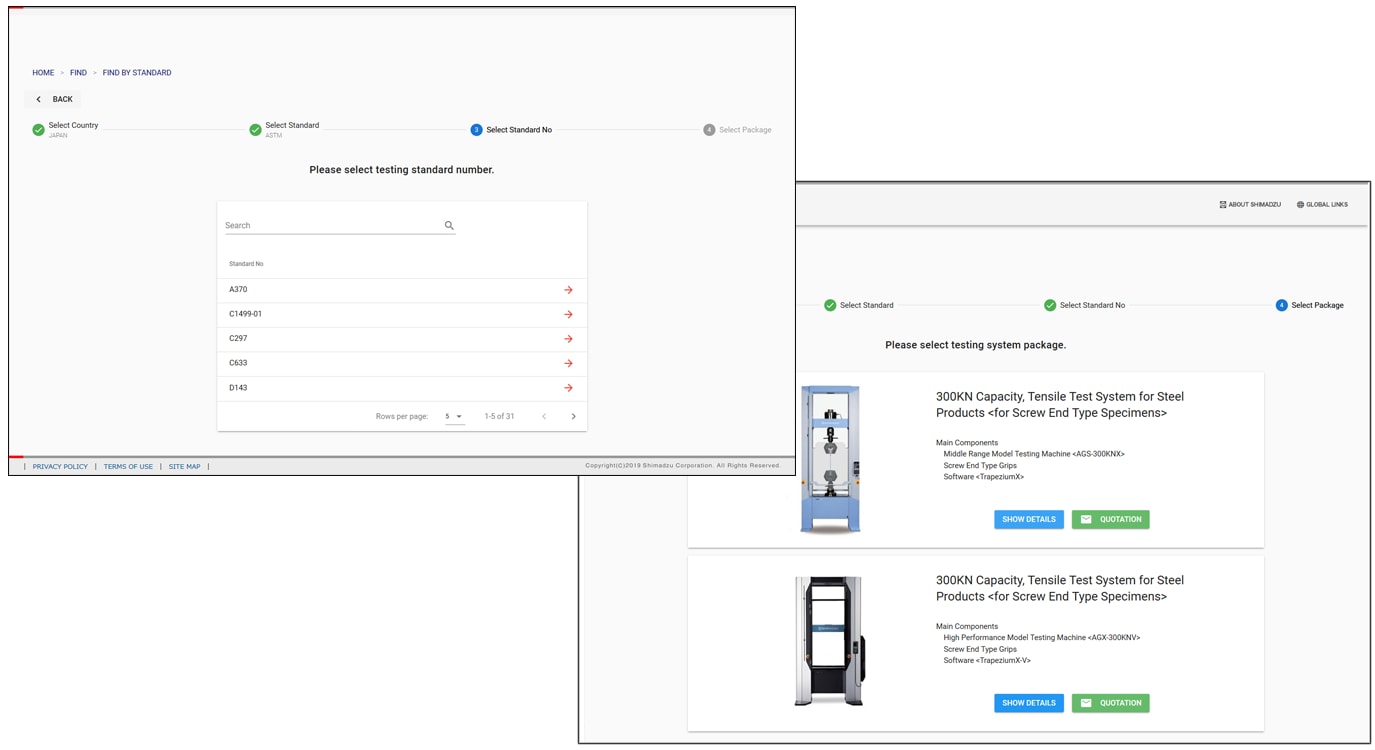Open the FIND breadcrumb link
The width and height of the screenshot is (1375, 750).
[78, 73]
